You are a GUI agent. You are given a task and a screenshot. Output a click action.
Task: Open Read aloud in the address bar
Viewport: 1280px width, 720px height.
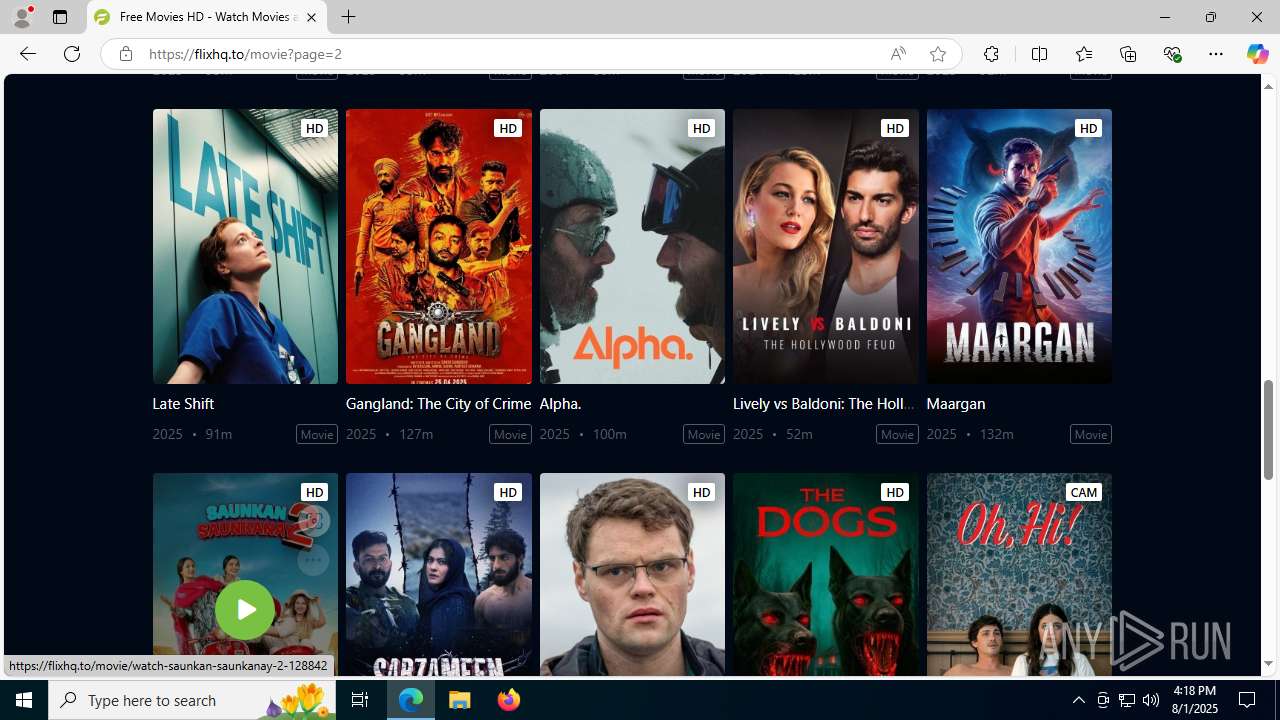pos(898,54)
